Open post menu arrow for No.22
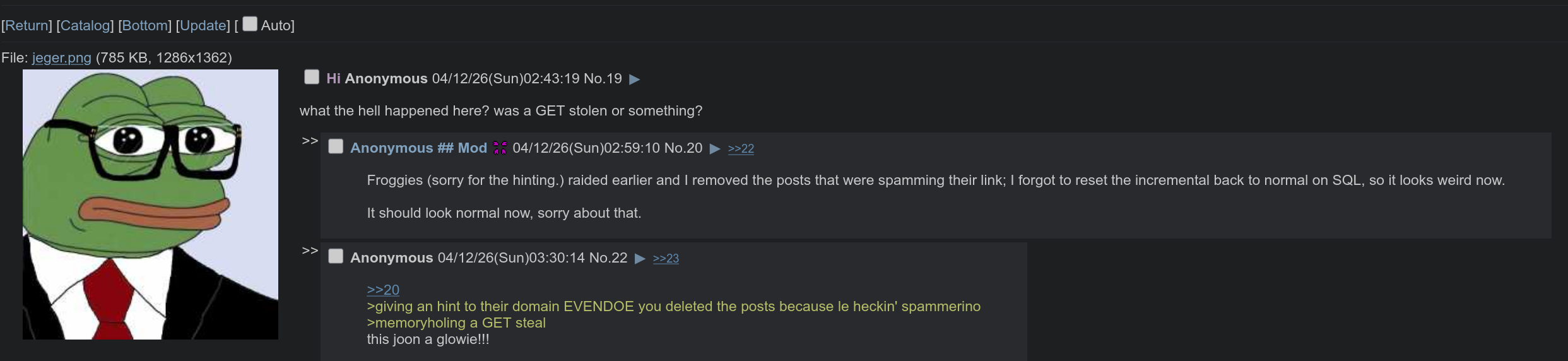 [640, 259]
